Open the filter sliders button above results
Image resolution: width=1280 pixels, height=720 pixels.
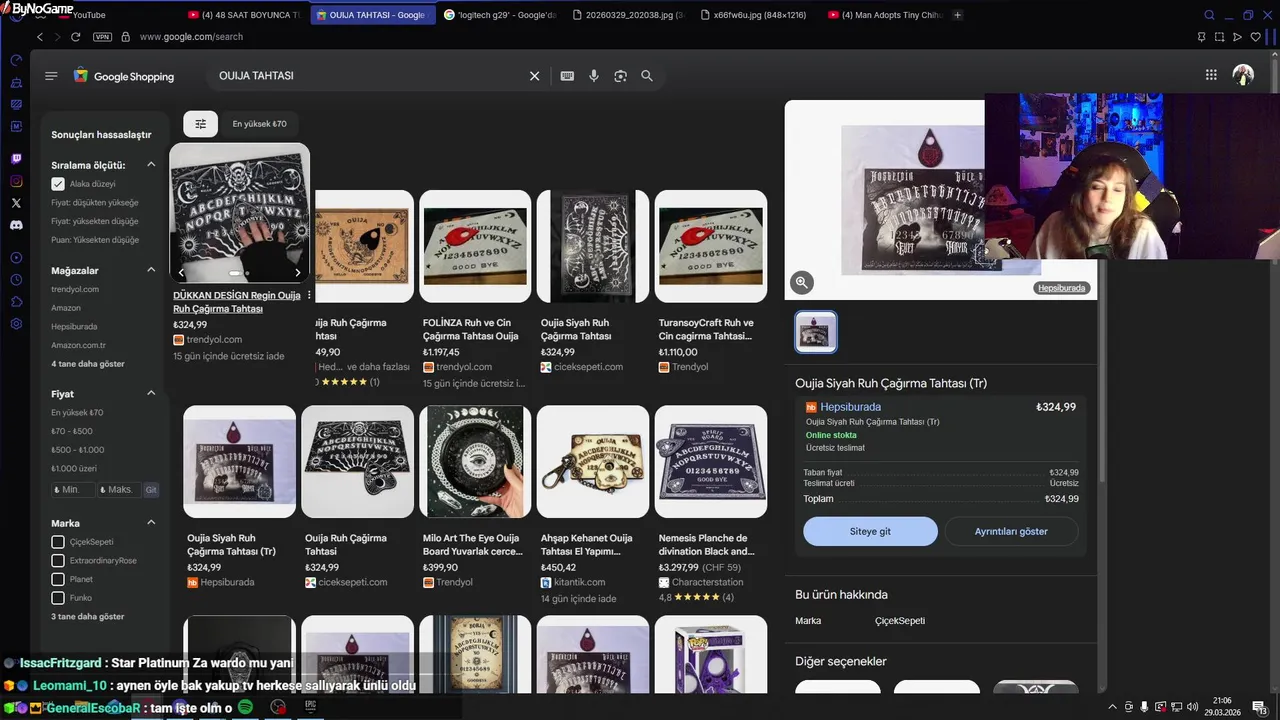coord(201,124)
